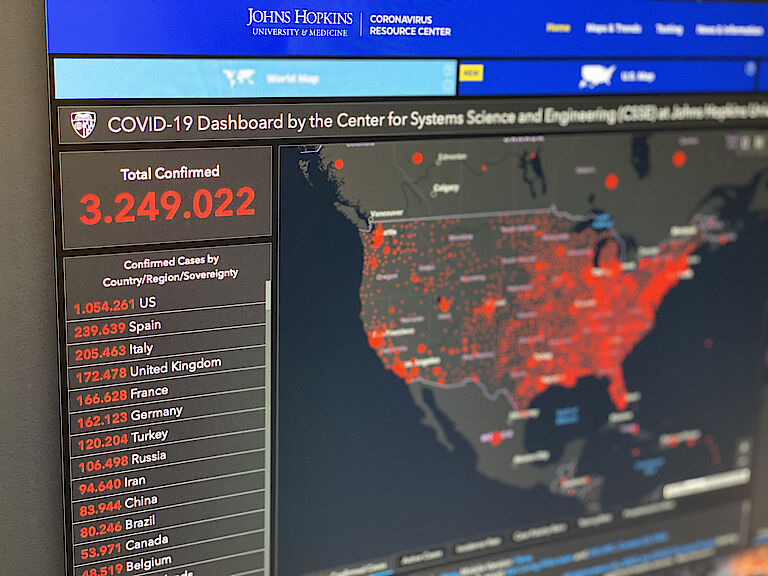Open the Maps & Trends menu
The height and width of the screenshot is (576, 768).
point(613,28)
